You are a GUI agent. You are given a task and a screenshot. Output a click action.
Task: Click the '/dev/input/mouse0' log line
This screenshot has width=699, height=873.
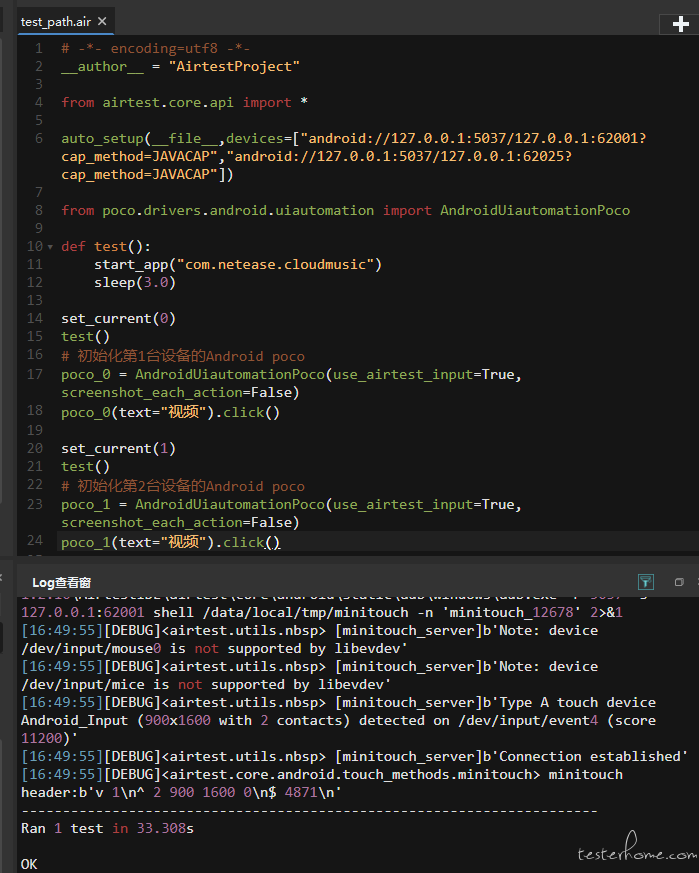(214, 649)
